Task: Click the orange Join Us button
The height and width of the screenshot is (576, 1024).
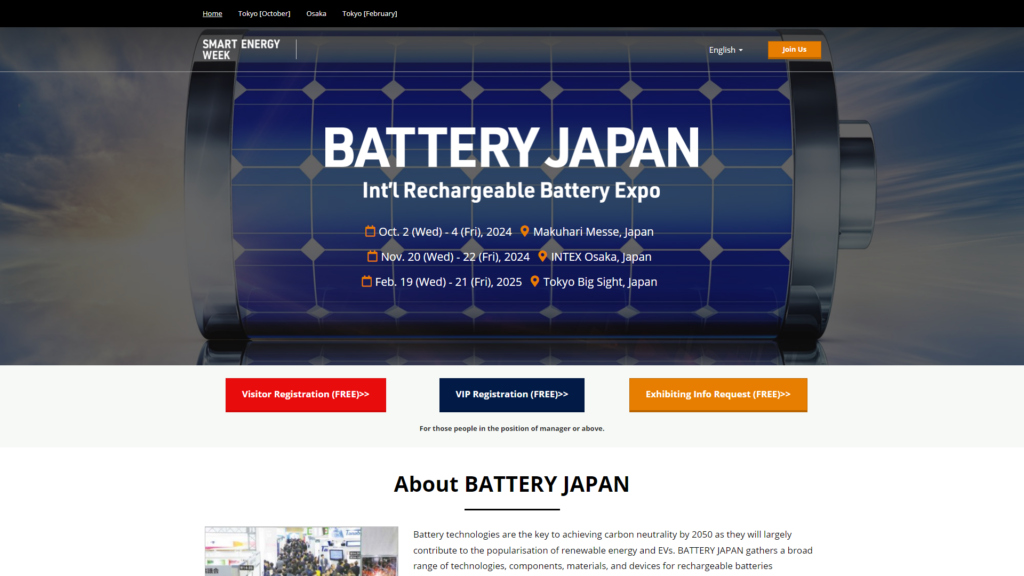Action: click(794, 50)
